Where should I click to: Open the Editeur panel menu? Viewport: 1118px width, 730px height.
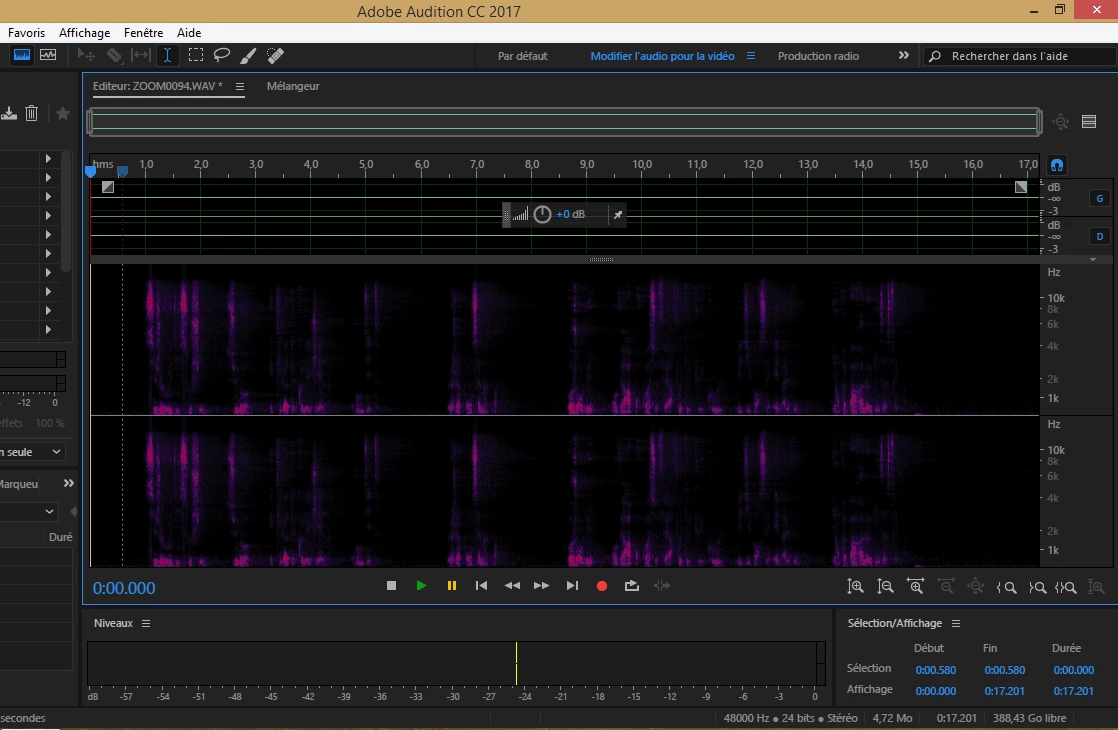point(240,87)
